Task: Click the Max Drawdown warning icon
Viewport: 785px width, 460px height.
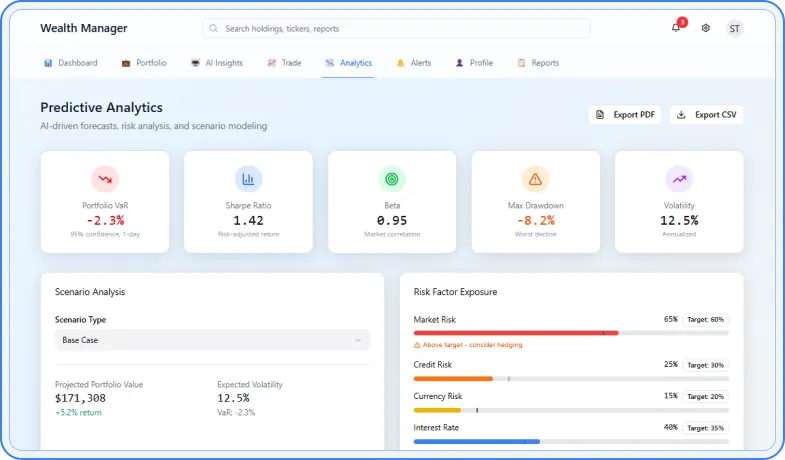Action: pyautogui.click(x=535, y=179)
